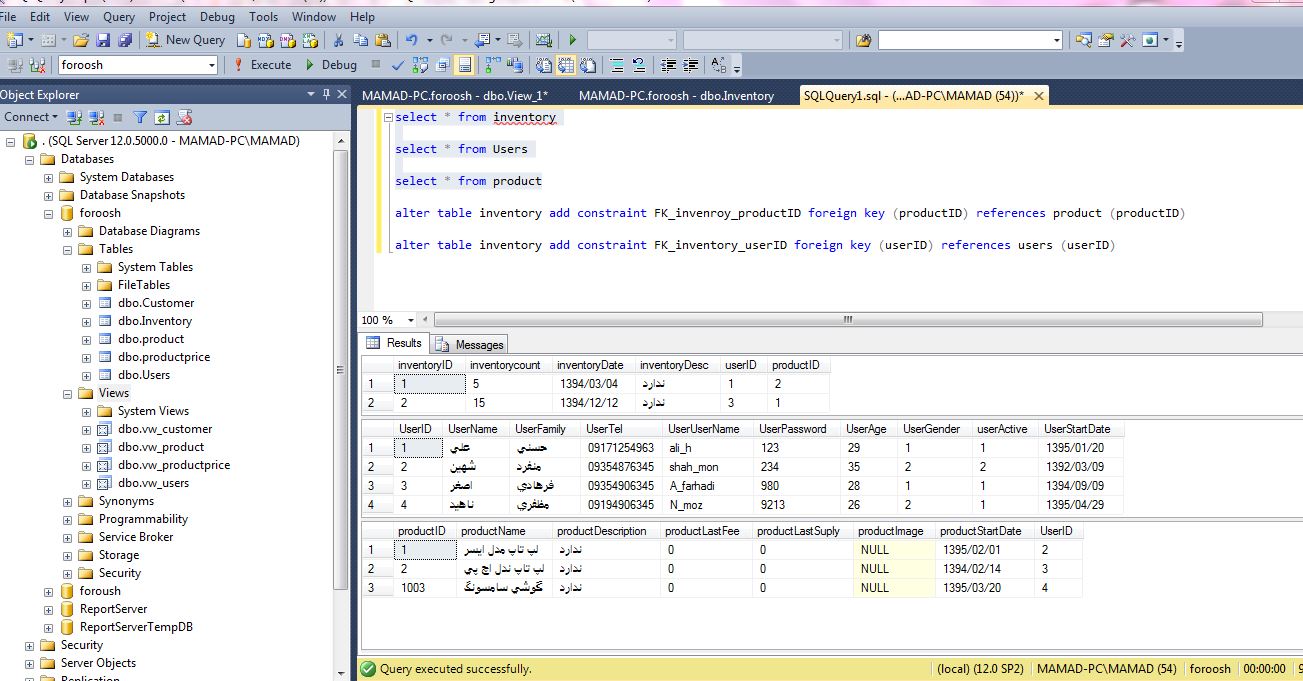Click the Save All icon
The width and height of the screenshot is (1303, 681).
pyautogui.click(x=124, y=40)
